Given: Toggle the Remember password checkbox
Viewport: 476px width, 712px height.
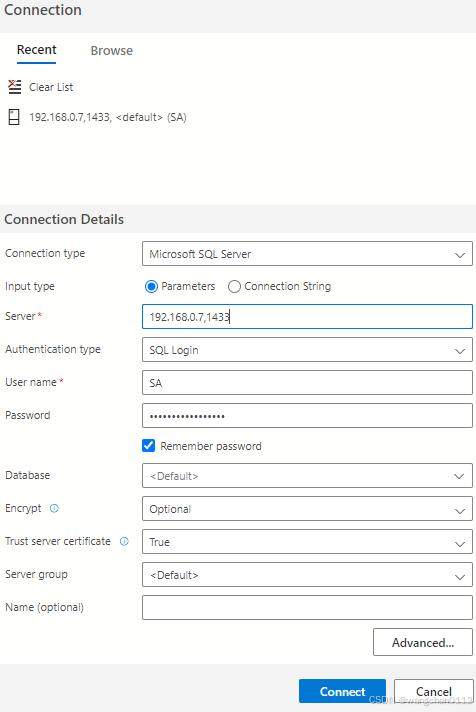Looking at the screenshot, I should pyautogui.click(x=149, y=446).
